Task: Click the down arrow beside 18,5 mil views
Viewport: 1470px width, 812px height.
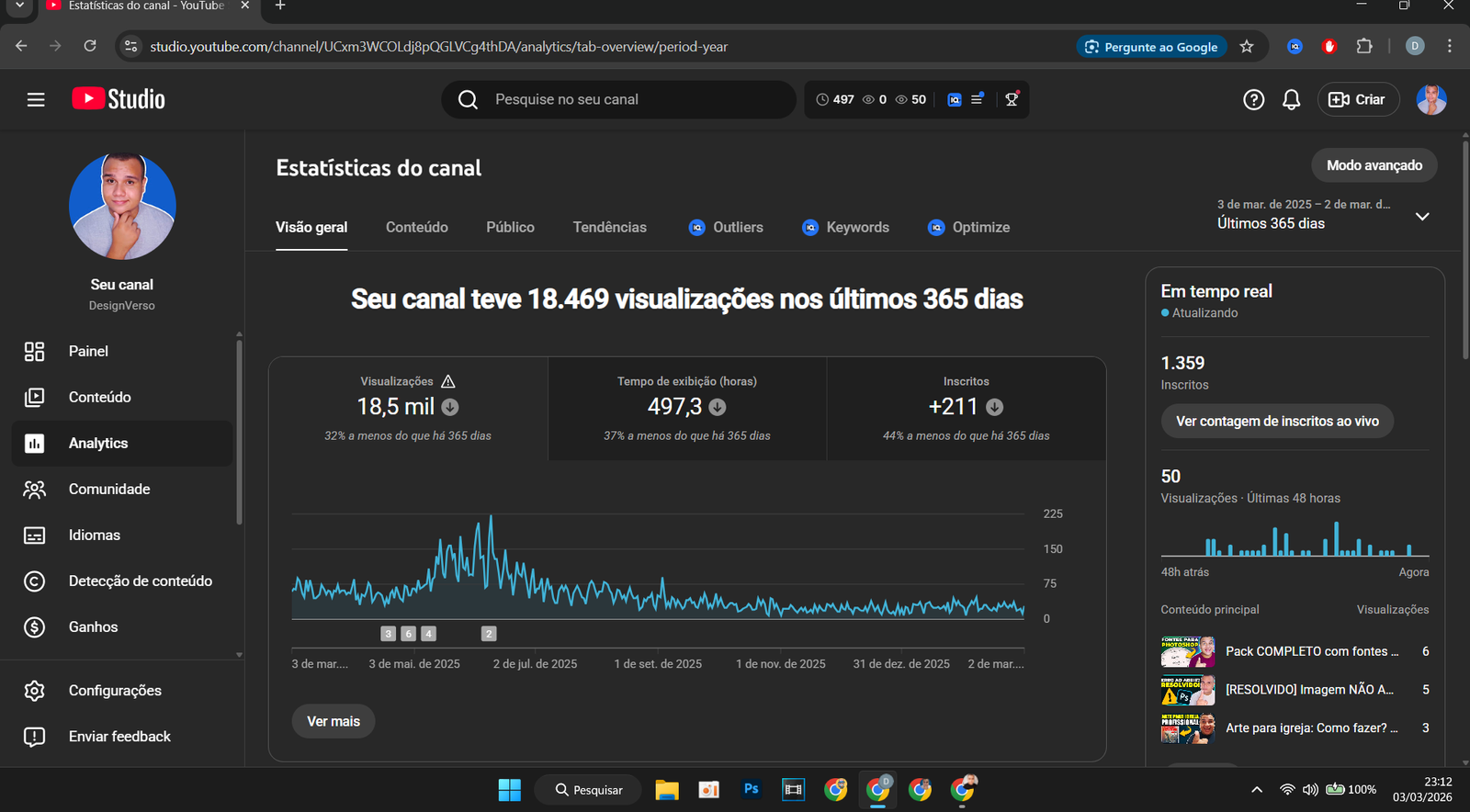Action: pos(450,407)
